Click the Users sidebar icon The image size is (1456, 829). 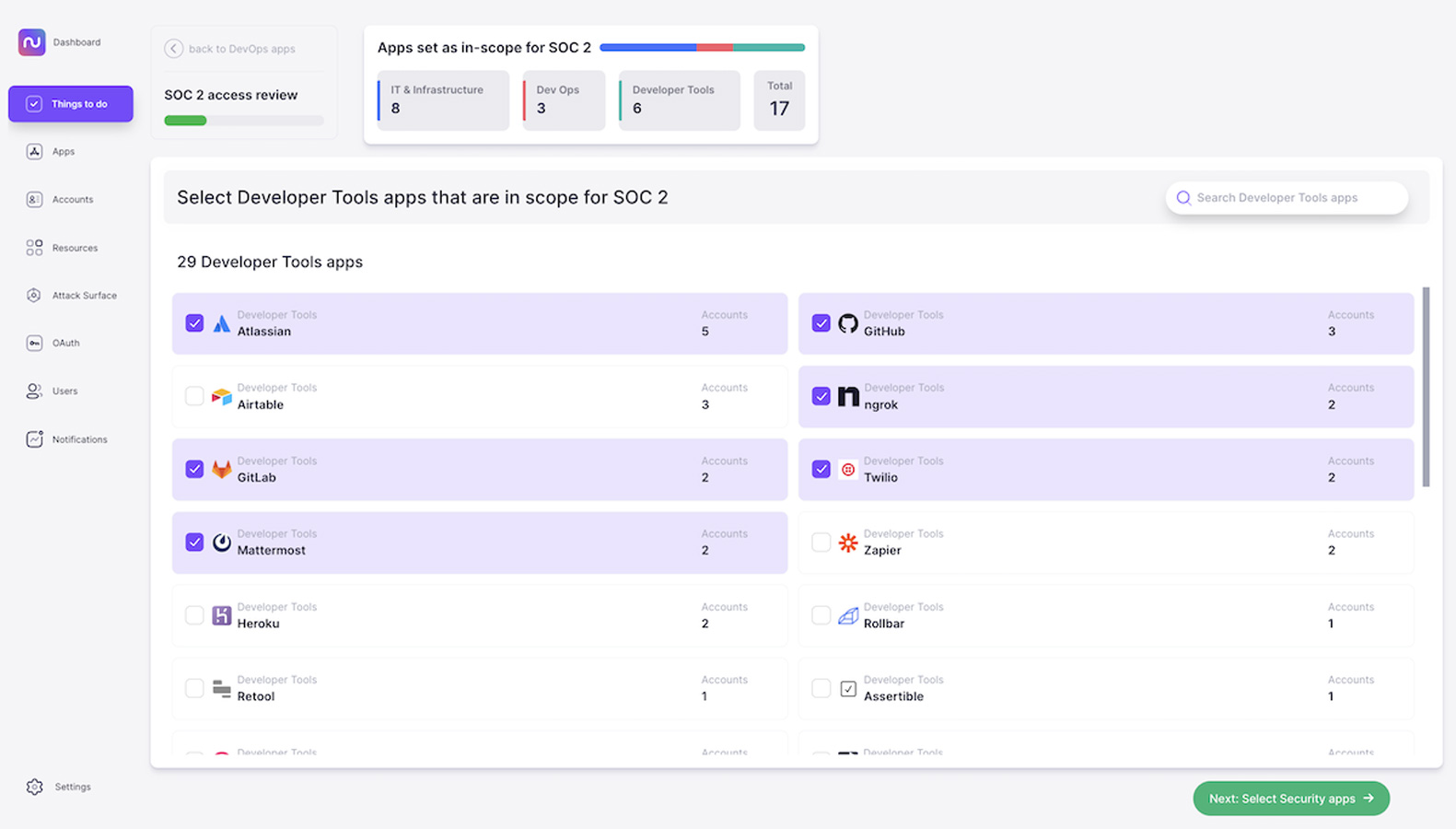coord(34,391)
